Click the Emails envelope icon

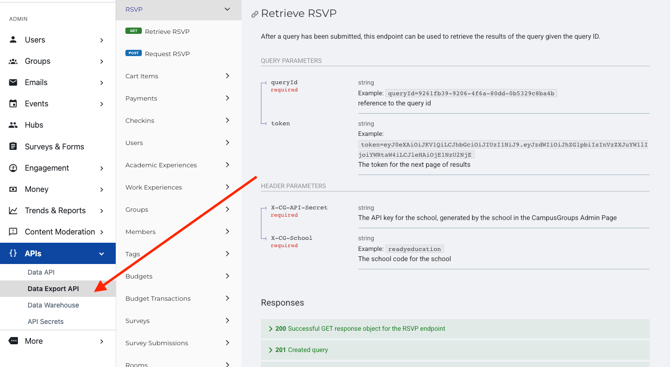(x=13, y=82)
